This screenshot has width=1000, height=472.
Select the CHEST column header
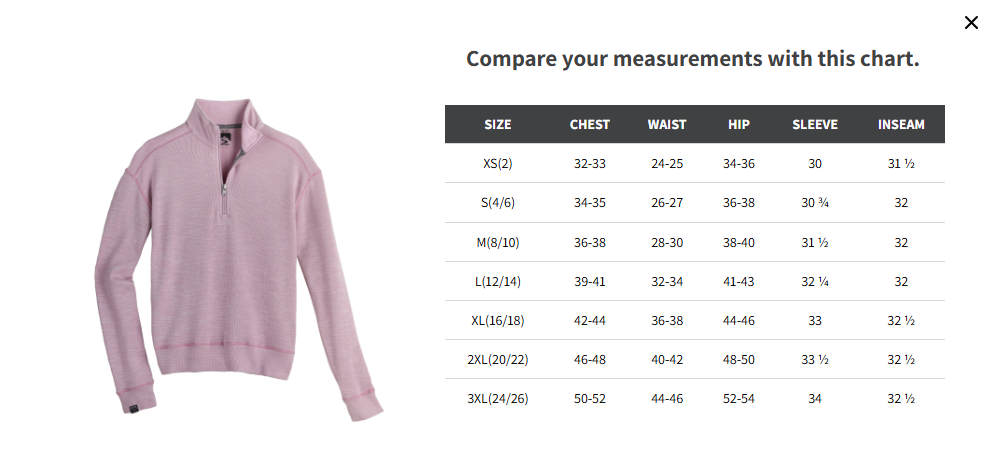click(x=589, y=124)
